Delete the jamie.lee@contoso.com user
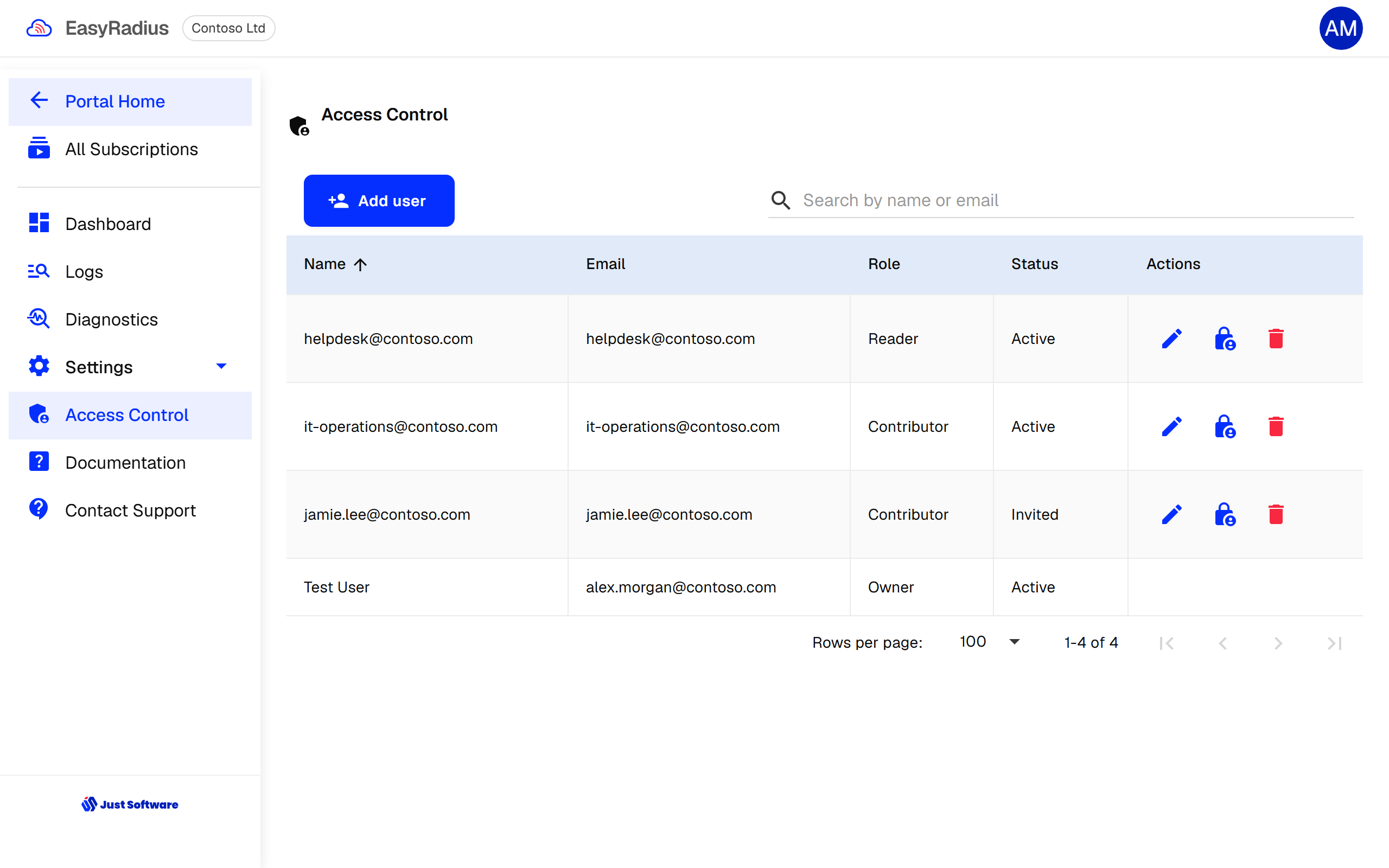 (x=1276, y=514)
